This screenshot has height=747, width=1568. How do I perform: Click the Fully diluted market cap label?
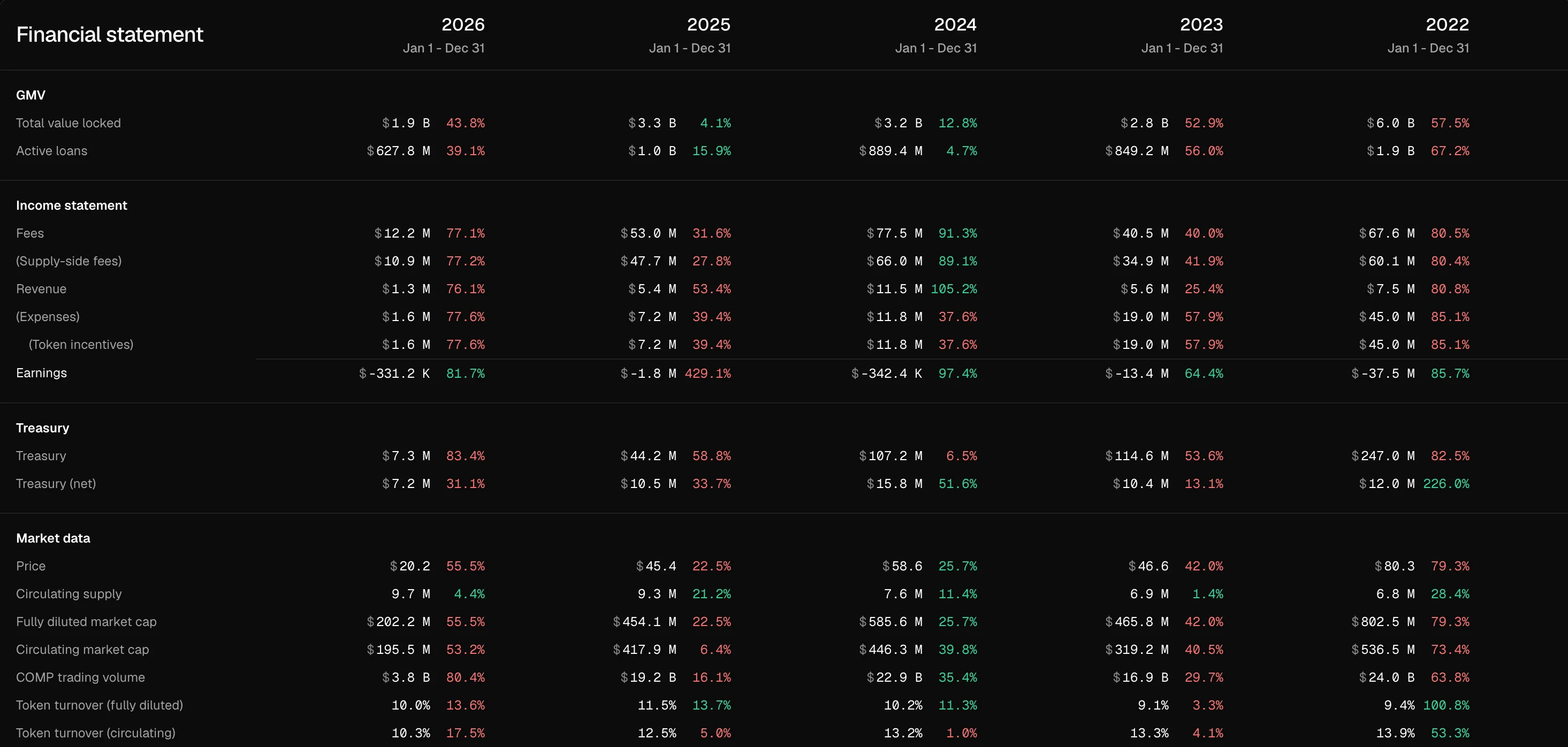[87, 622]
